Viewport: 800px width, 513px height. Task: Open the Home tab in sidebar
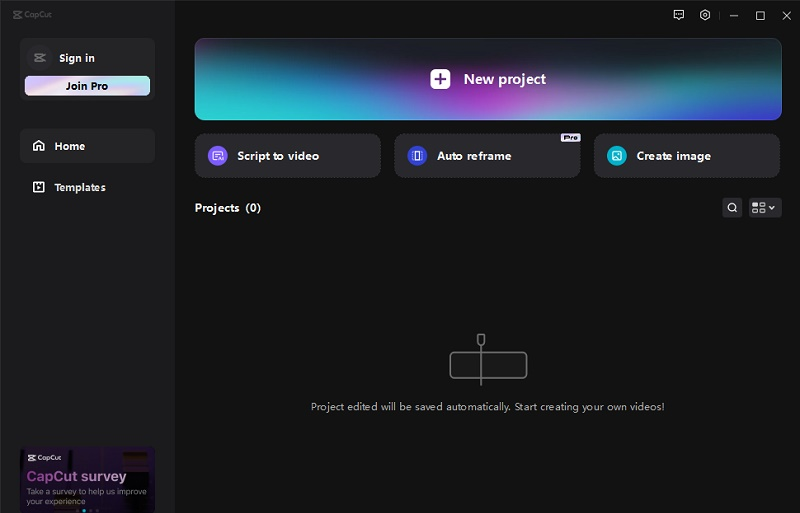(87, 146)
